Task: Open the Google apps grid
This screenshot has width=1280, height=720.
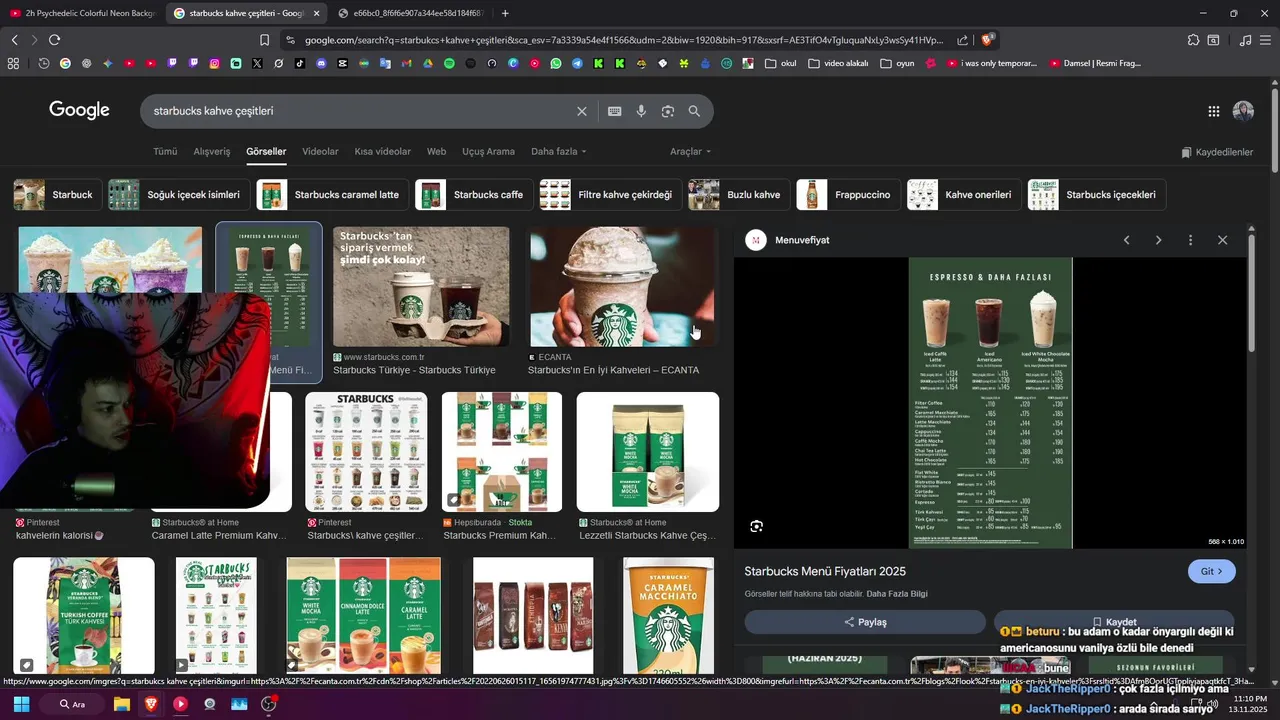Action: pos(1213,111)
